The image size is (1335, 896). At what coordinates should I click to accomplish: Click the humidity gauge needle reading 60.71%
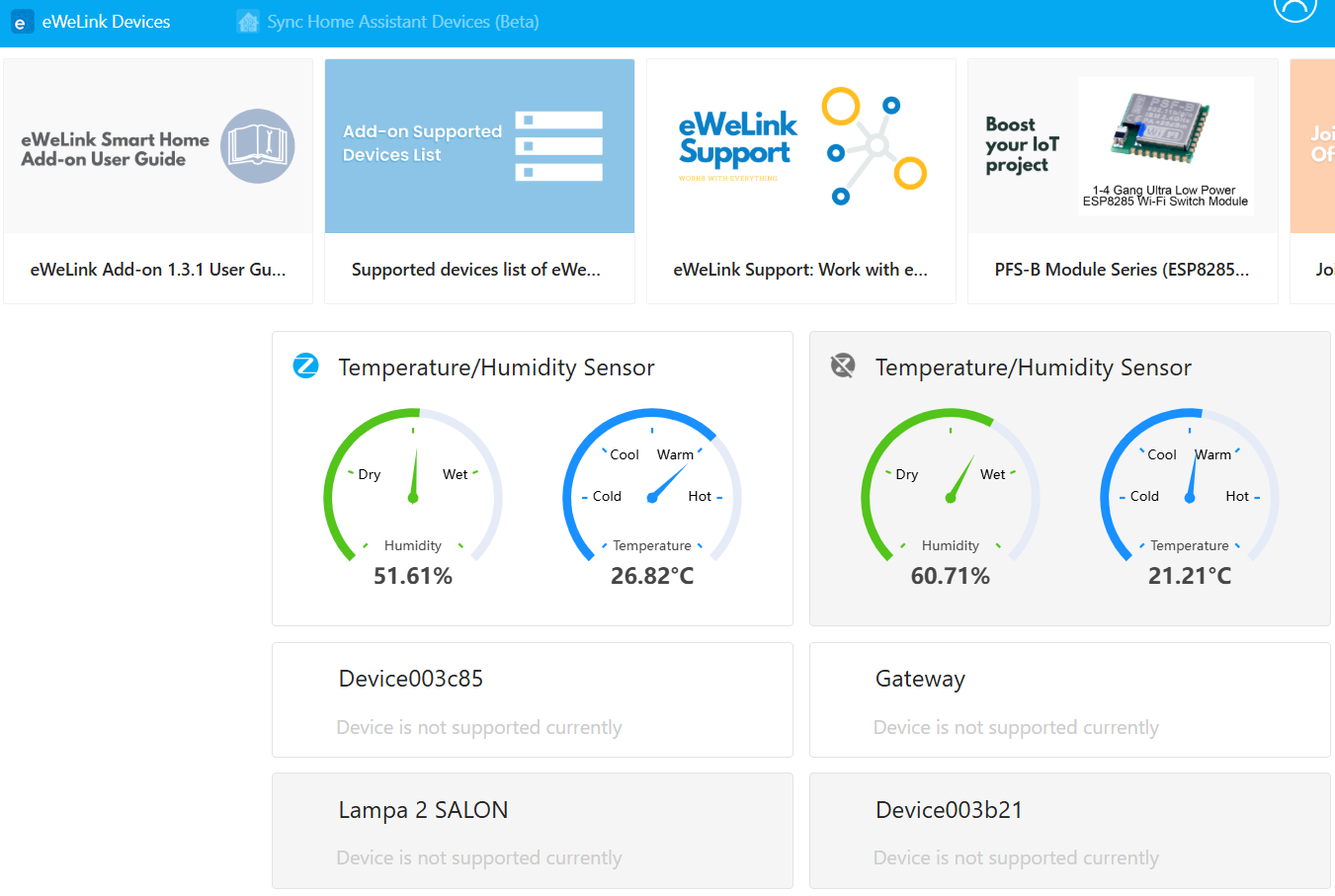coord(960,479)
